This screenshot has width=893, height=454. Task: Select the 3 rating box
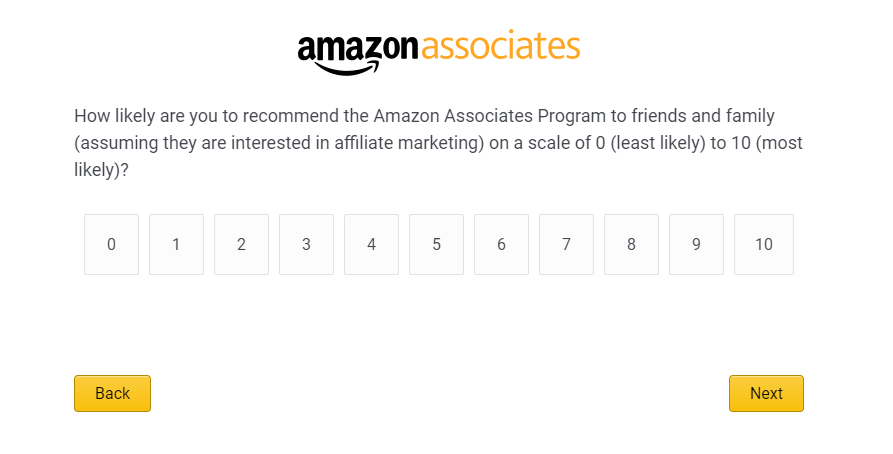click(306, 244)
